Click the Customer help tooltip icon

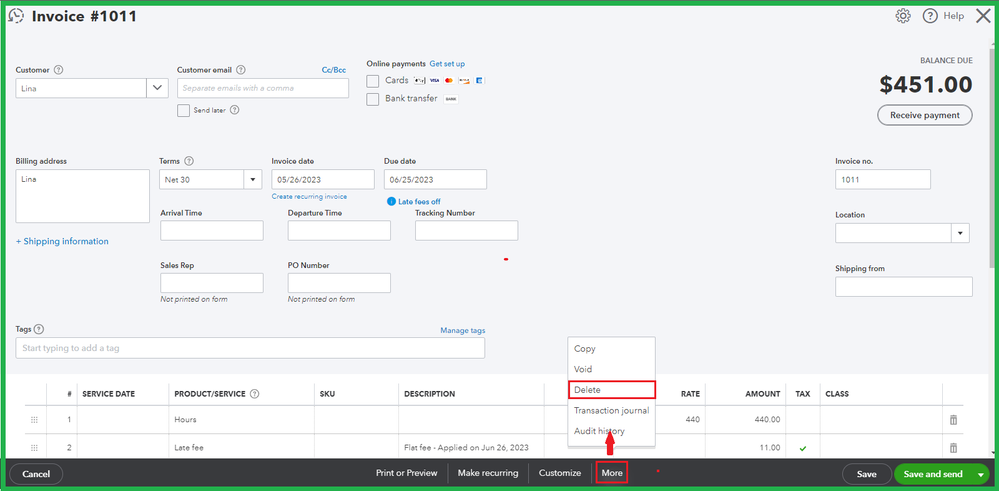tap(59, 70)
